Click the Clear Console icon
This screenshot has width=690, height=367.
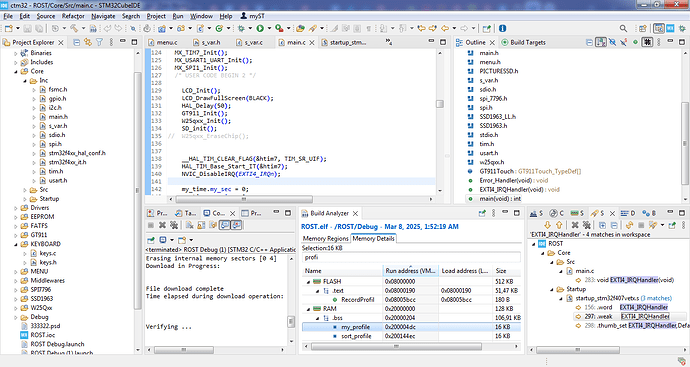click(x=189, y=225)
